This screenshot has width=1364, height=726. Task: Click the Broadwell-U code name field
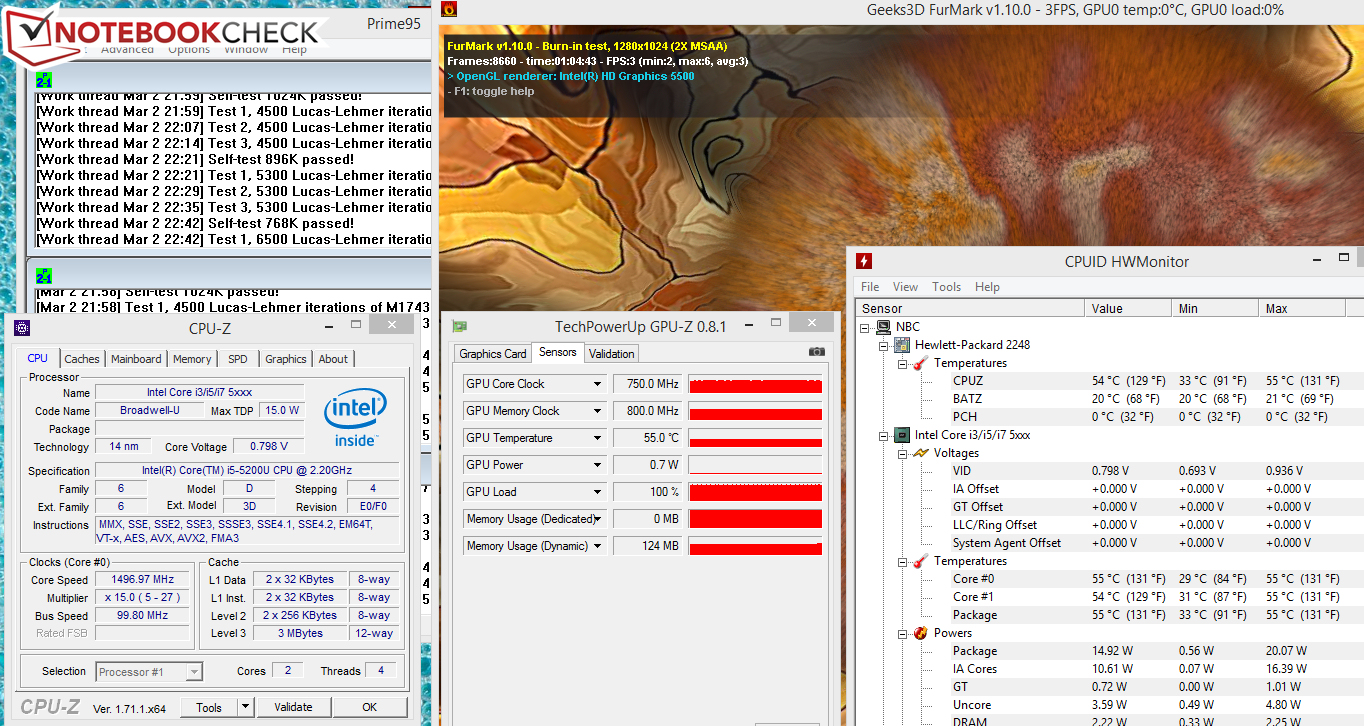pyautogui.click(x=148, y=411)
